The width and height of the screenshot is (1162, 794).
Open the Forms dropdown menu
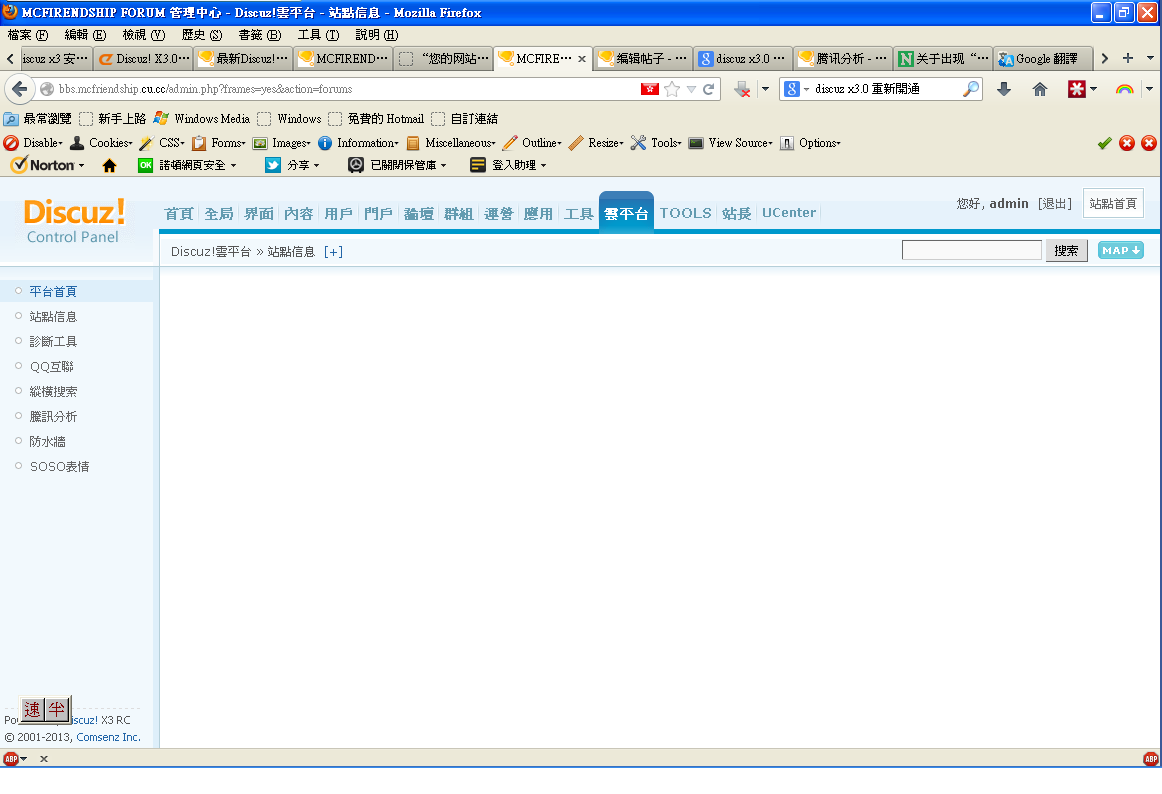[219, 143]
